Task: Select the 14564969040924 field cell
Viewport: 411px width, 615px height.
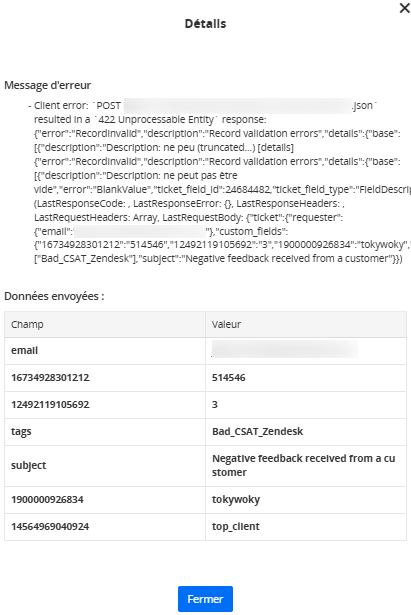Action: point(105,527)
